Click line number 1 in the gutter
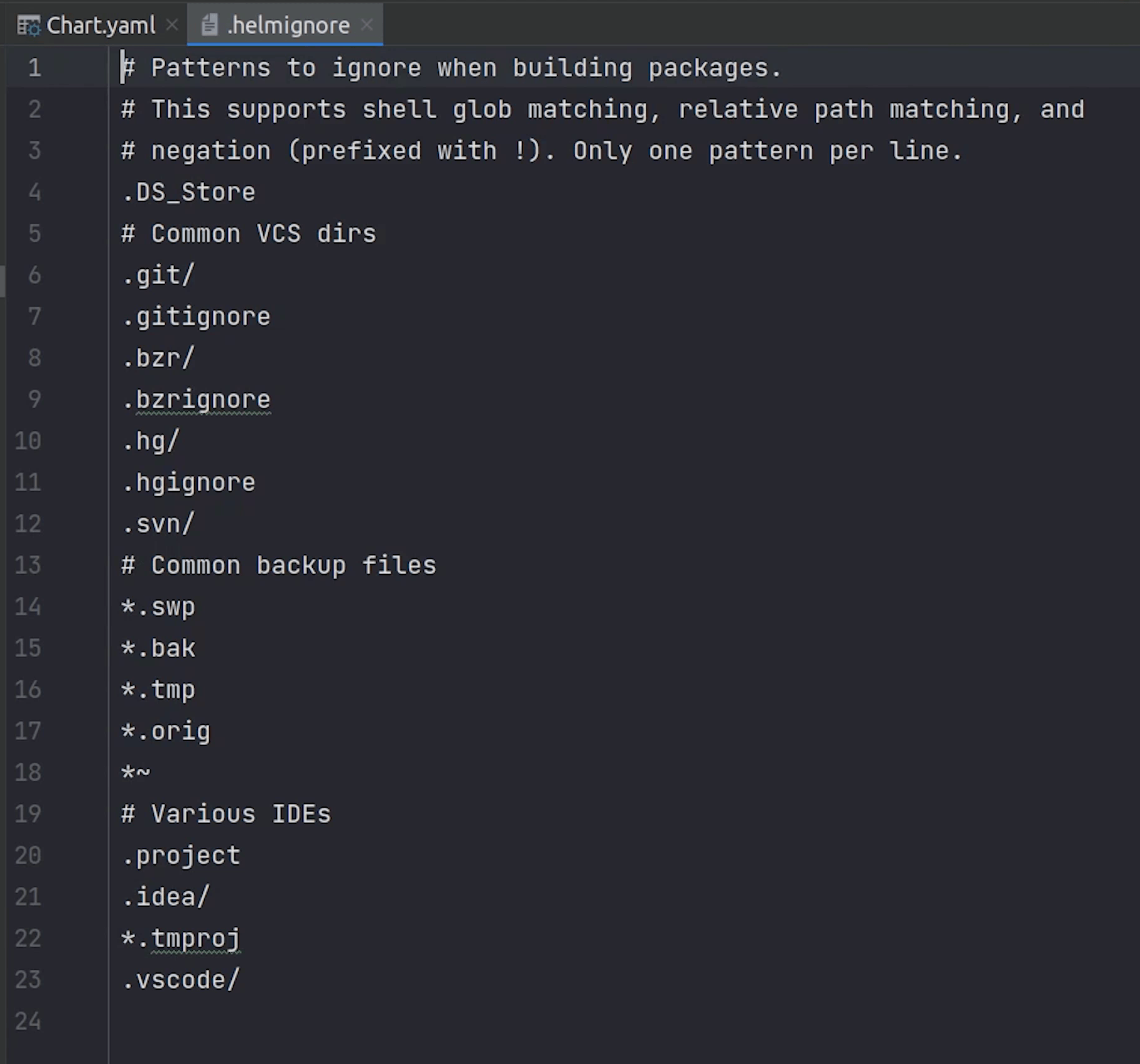The width and height of the screenshot is (1140, 1064). point(35,68)
